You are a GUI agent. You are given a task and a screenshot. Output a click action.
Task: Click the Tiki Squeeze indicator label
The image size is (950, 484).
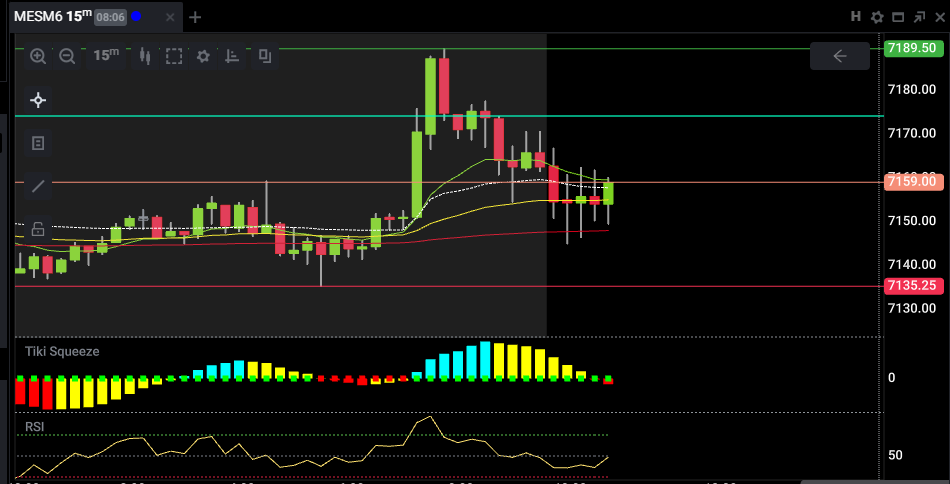(62, 351)
